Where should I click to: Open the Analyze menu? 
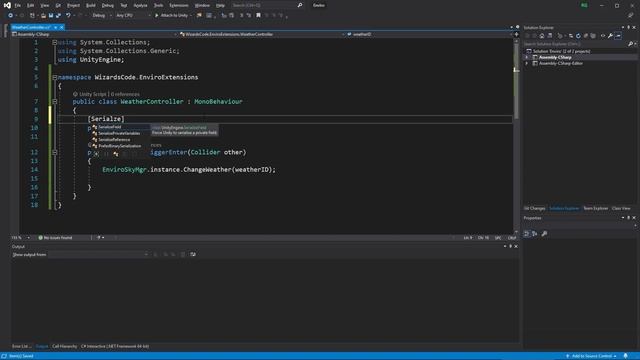pyautogui.click(x=140, y=5)
